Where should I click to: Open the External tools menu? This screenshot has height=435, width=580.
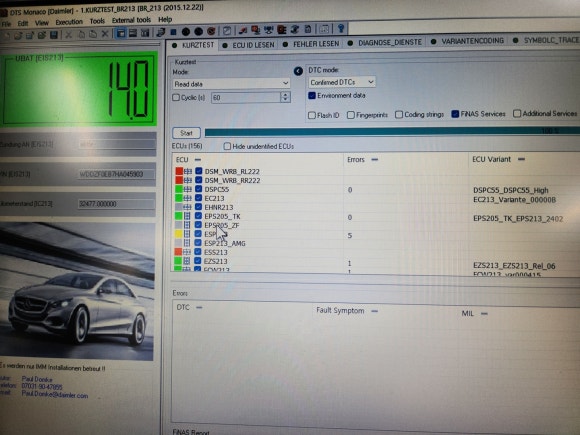[x=131, y=20]
